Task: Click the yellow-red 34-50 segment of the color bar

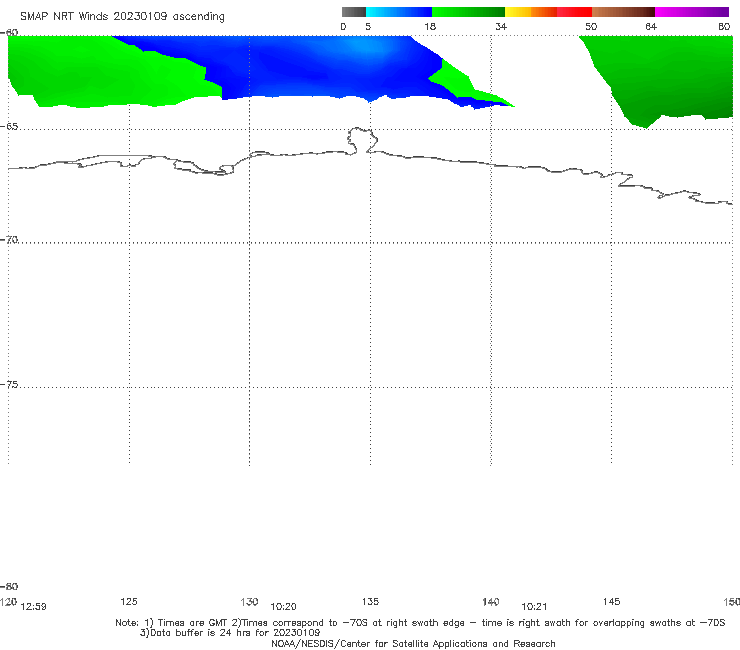Action: point(548,12)
